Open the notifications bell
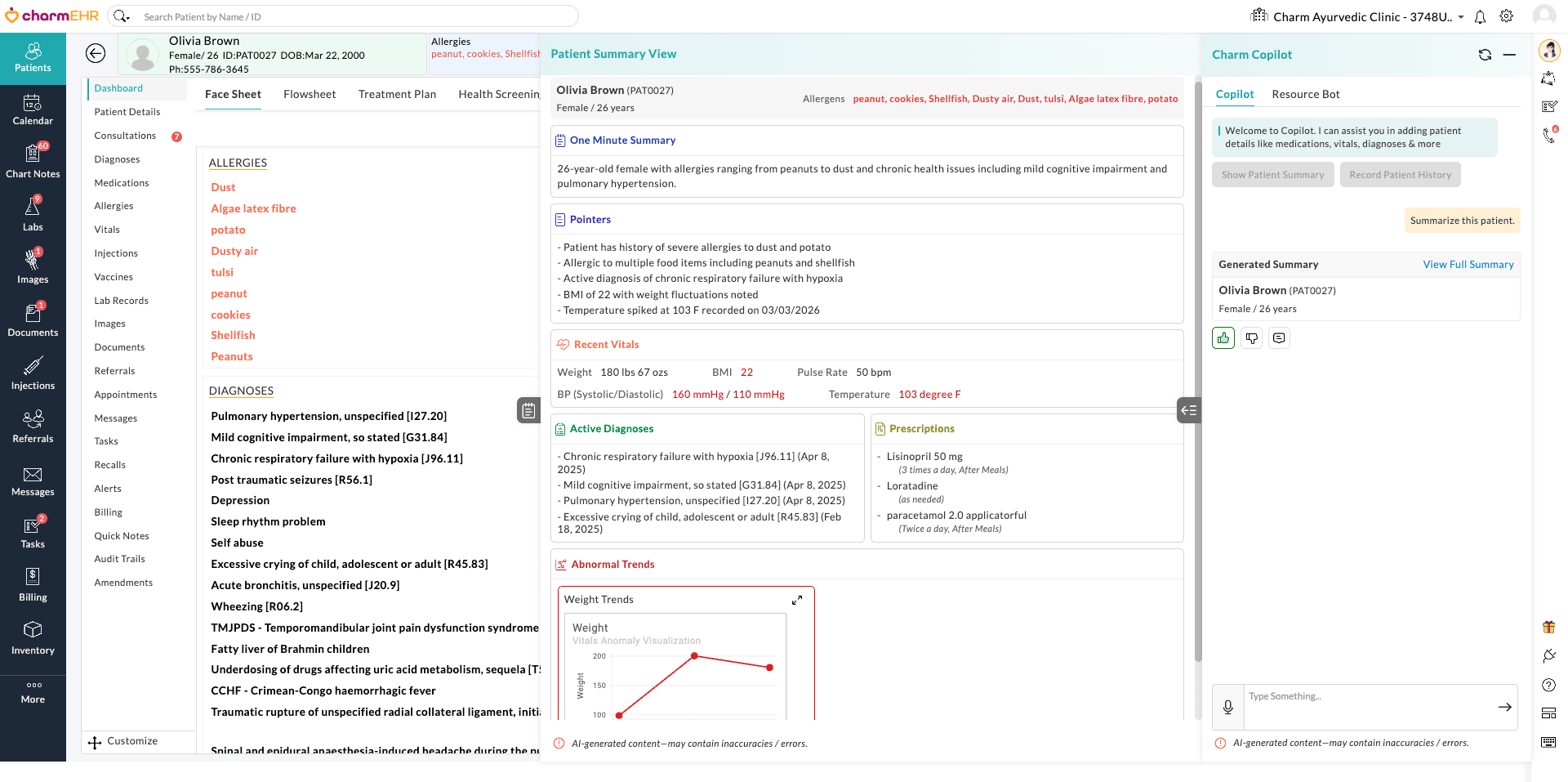Screen dimensions: 1568x782 tap(1480, 16)
